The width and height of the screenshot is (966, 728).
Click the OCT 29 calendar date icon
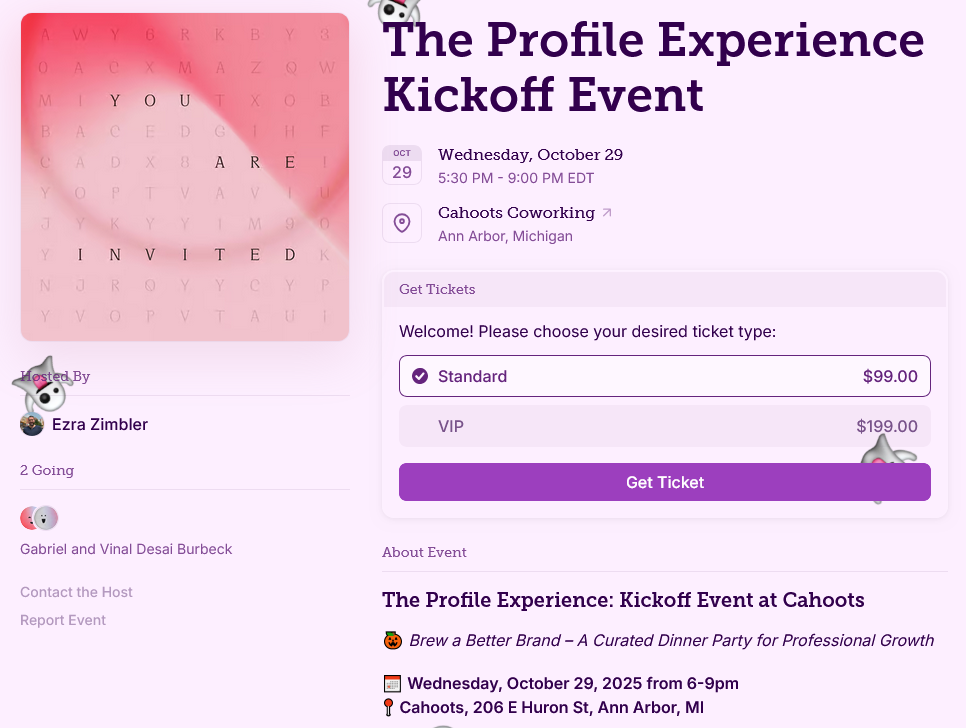click(x=402, y=165)
